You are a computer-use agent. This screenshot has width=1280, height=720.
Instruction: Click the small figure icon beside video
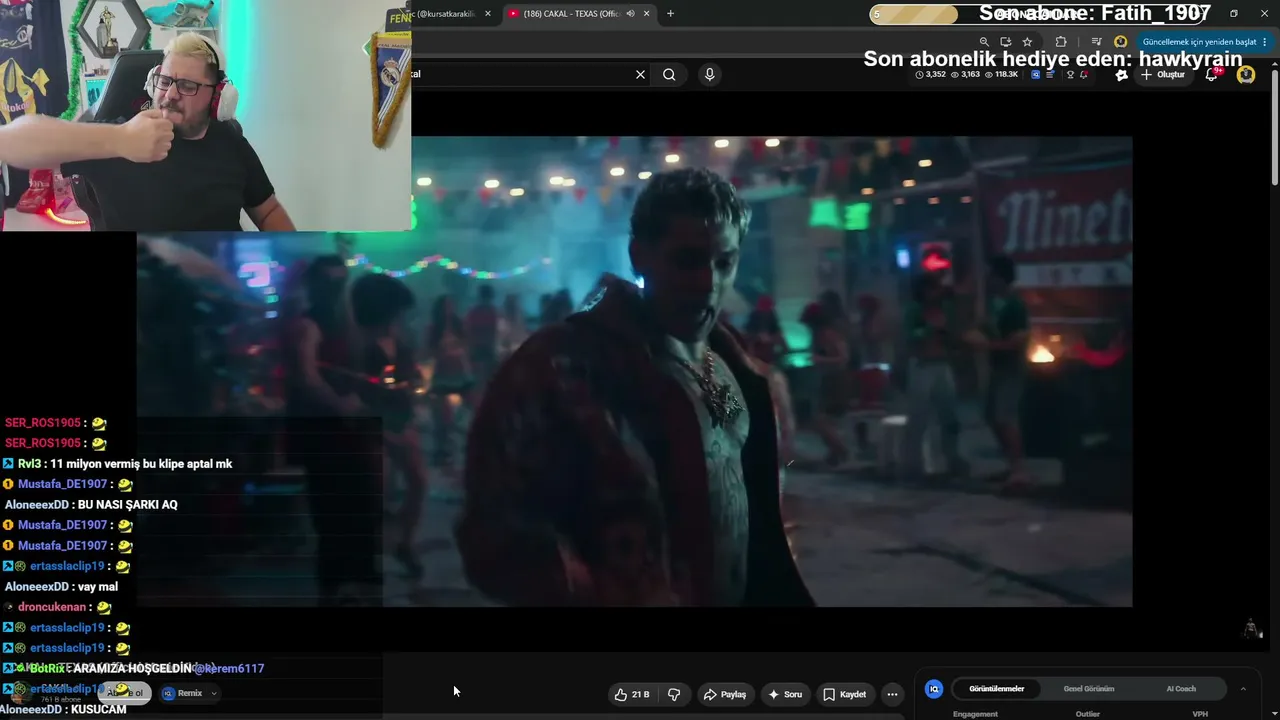point(1251,628)
